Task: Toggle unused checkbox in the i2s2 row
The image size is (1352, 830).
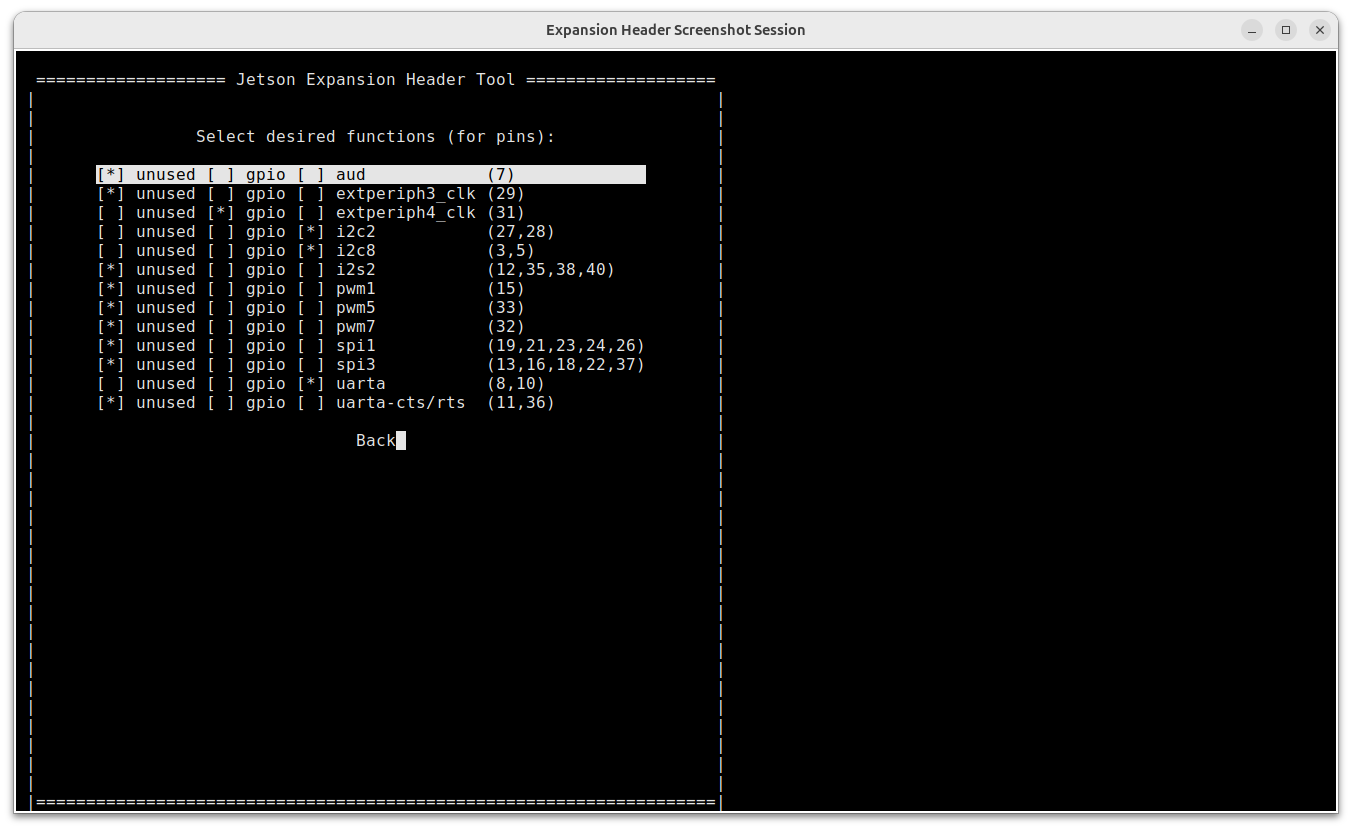Action: pyautogui.click(x=111, y=270)
